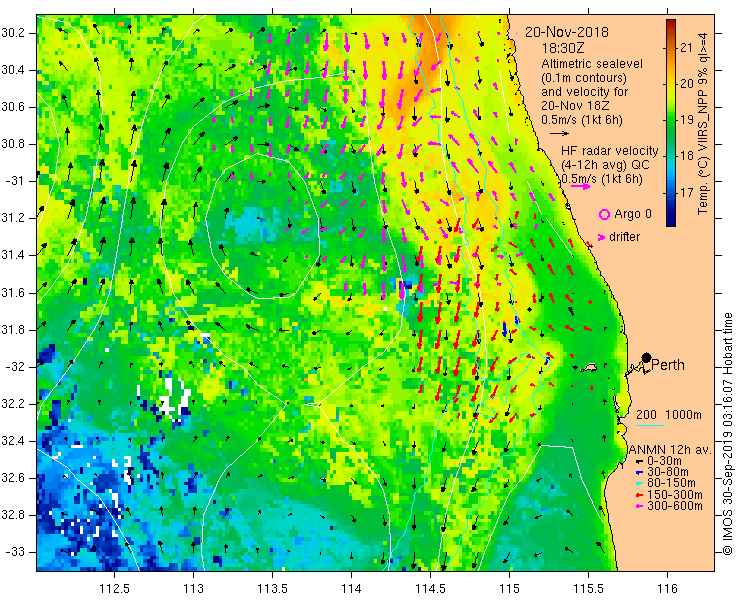The width and height of the screenshot is (740, 600).
Task: Click the blue 30-80m ANMN legend marker
Action: (639, 473)
